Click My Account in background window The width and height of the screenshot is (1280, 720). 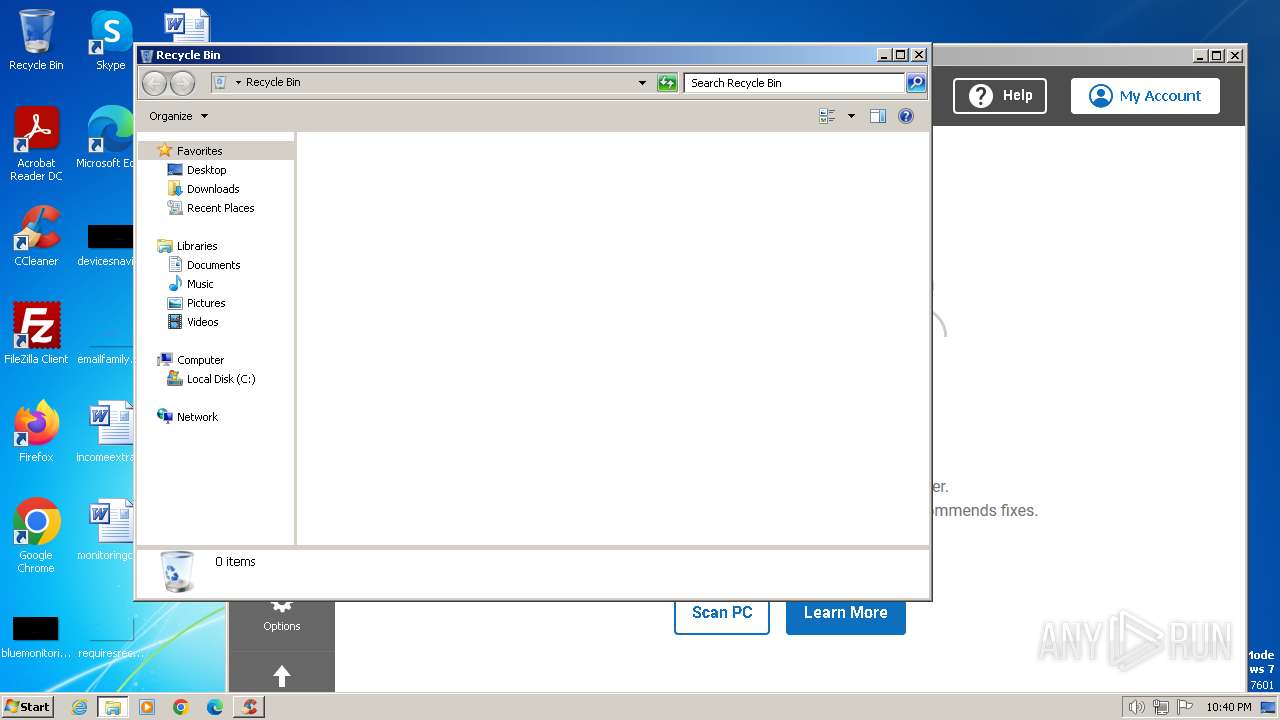click(1145, 96)
